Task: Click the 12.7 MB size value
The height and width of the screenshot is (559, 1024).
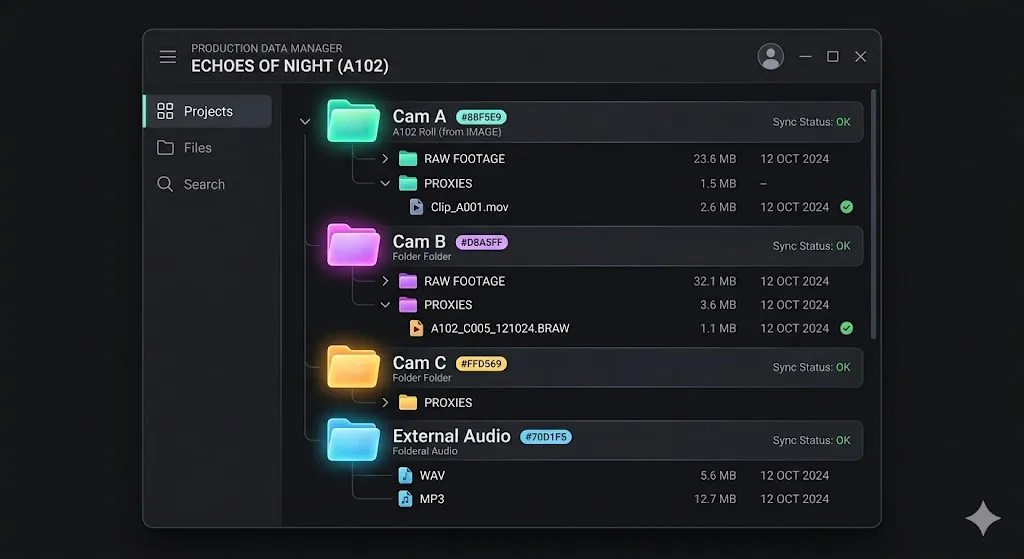Action: pyautogui.click(x=714, y=499)
